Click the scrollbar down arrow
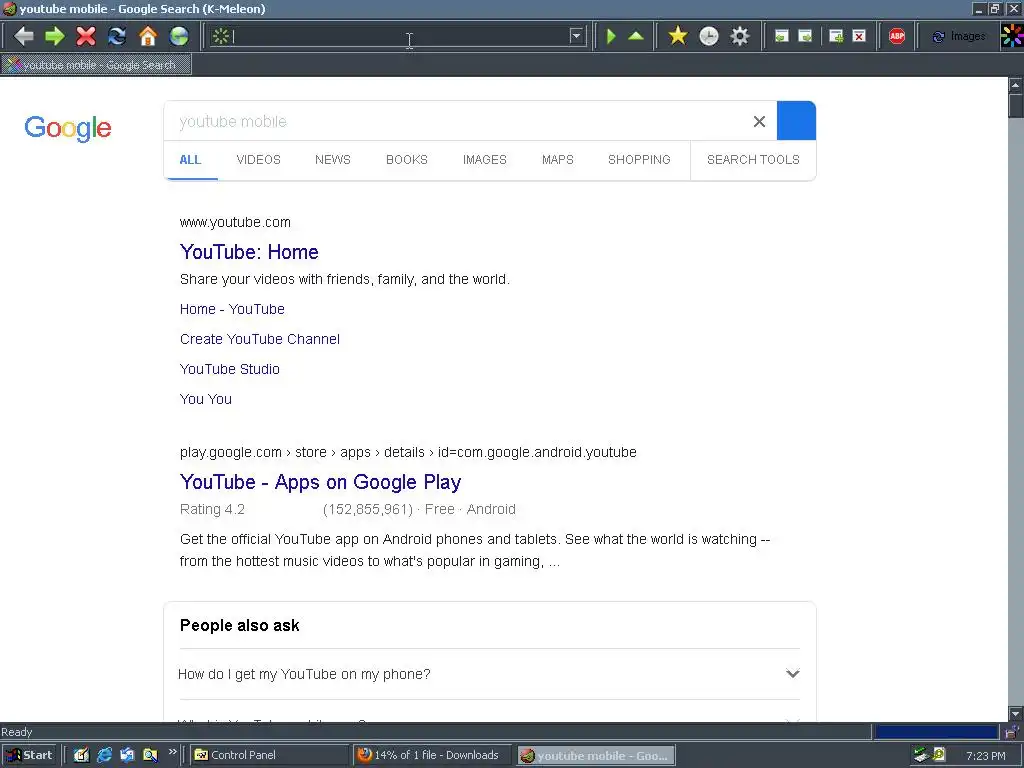Image resolution: width=1024 pixels, height=768 pixels. tap(1016, 714)
